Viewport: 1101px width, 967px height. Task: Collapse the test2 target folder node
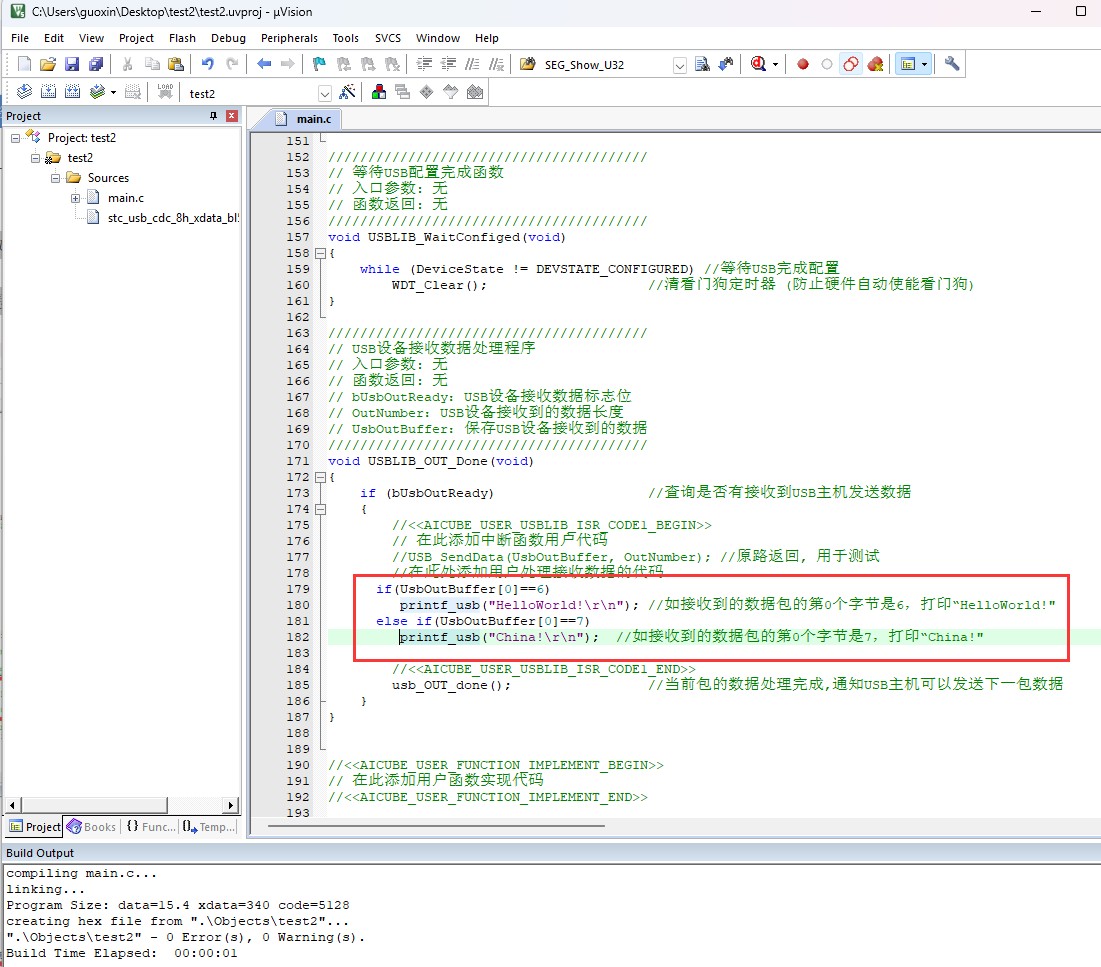pyautogui.click(x=35, y=158)
